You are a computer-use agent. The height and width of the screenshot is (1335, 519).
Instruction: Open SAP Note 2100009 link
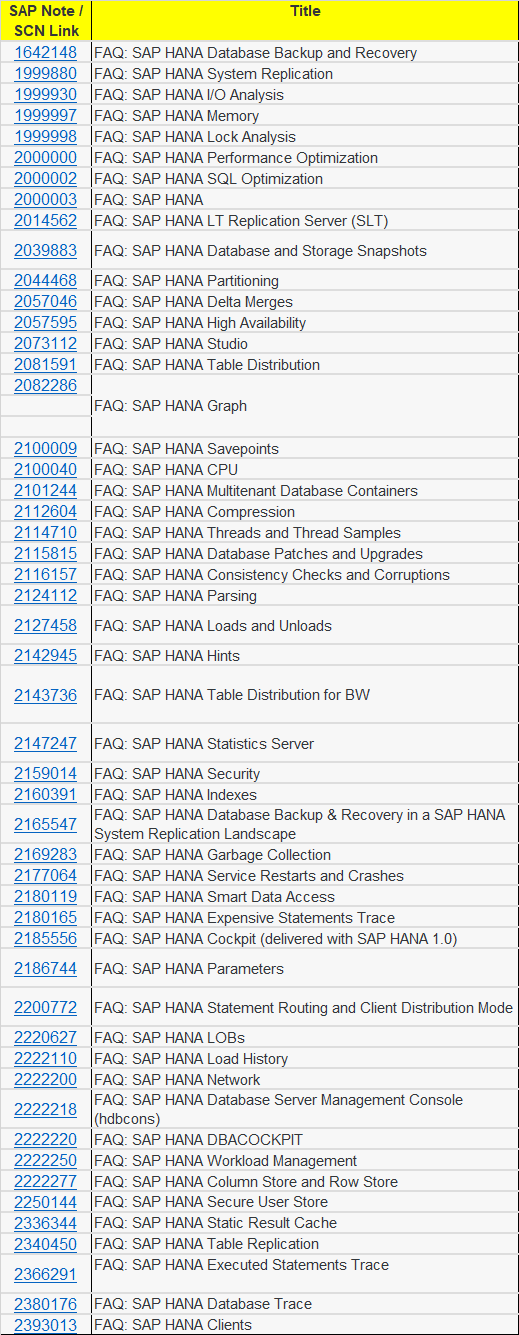click(45, 449)
